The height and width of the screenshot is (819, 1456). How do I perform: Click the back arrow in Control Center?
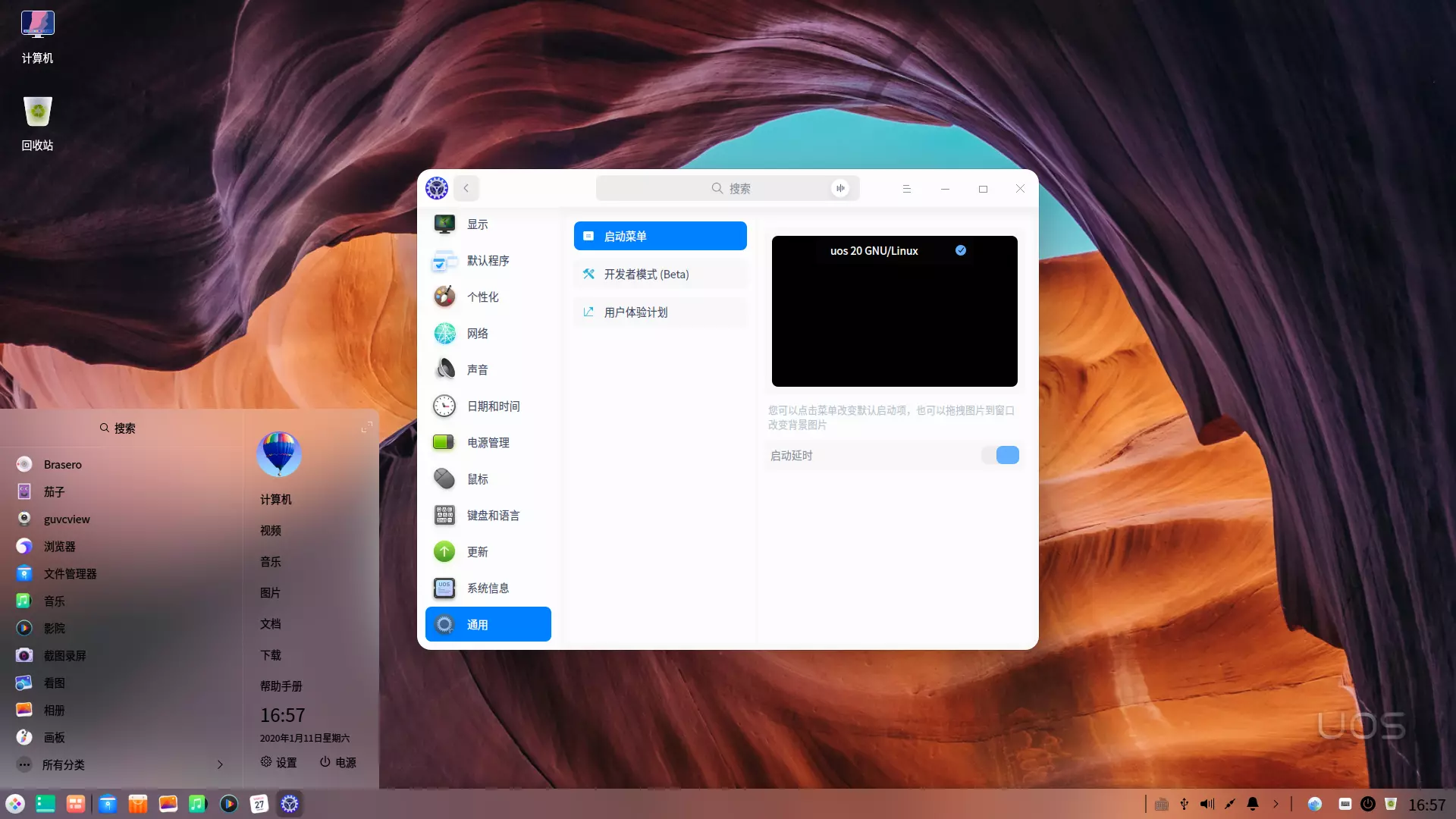pyautogui.click(x=466, y=188)
